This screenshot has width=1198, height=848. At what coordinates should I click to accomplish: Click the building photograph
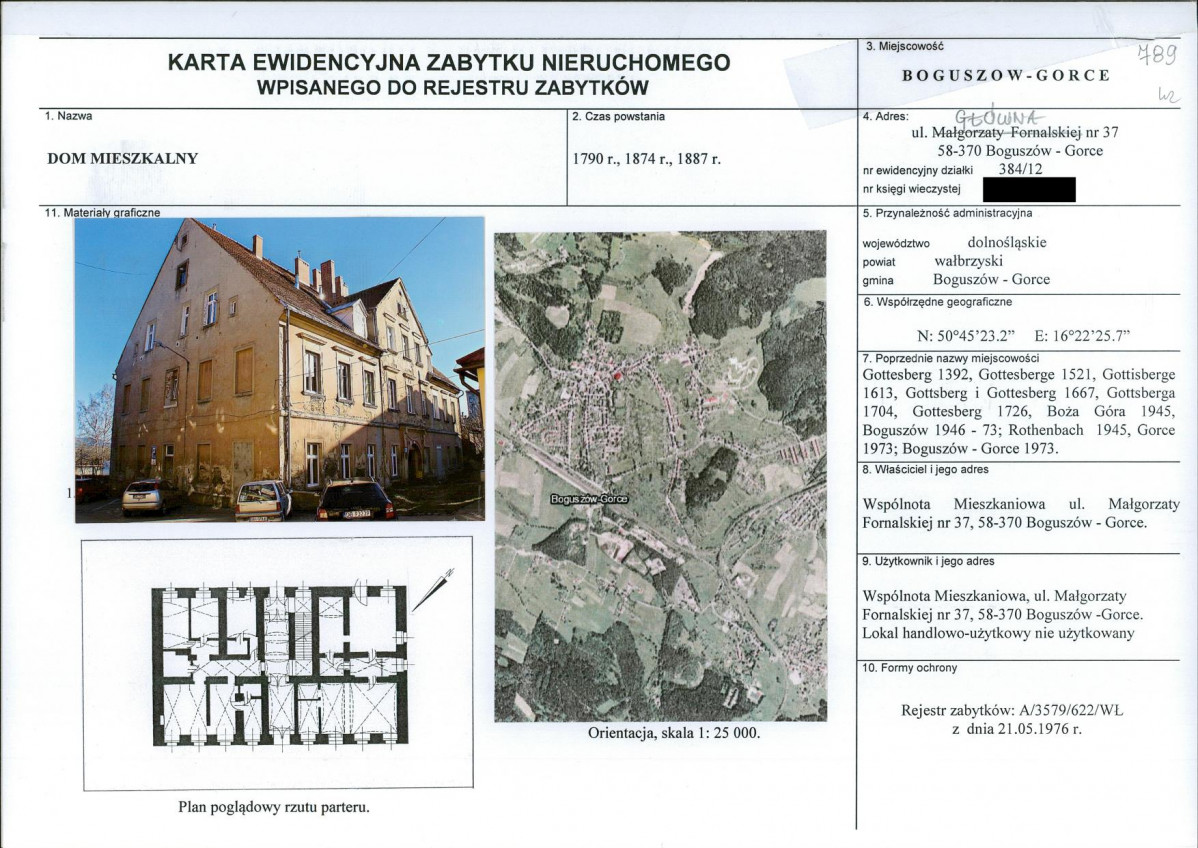[280, 370]
